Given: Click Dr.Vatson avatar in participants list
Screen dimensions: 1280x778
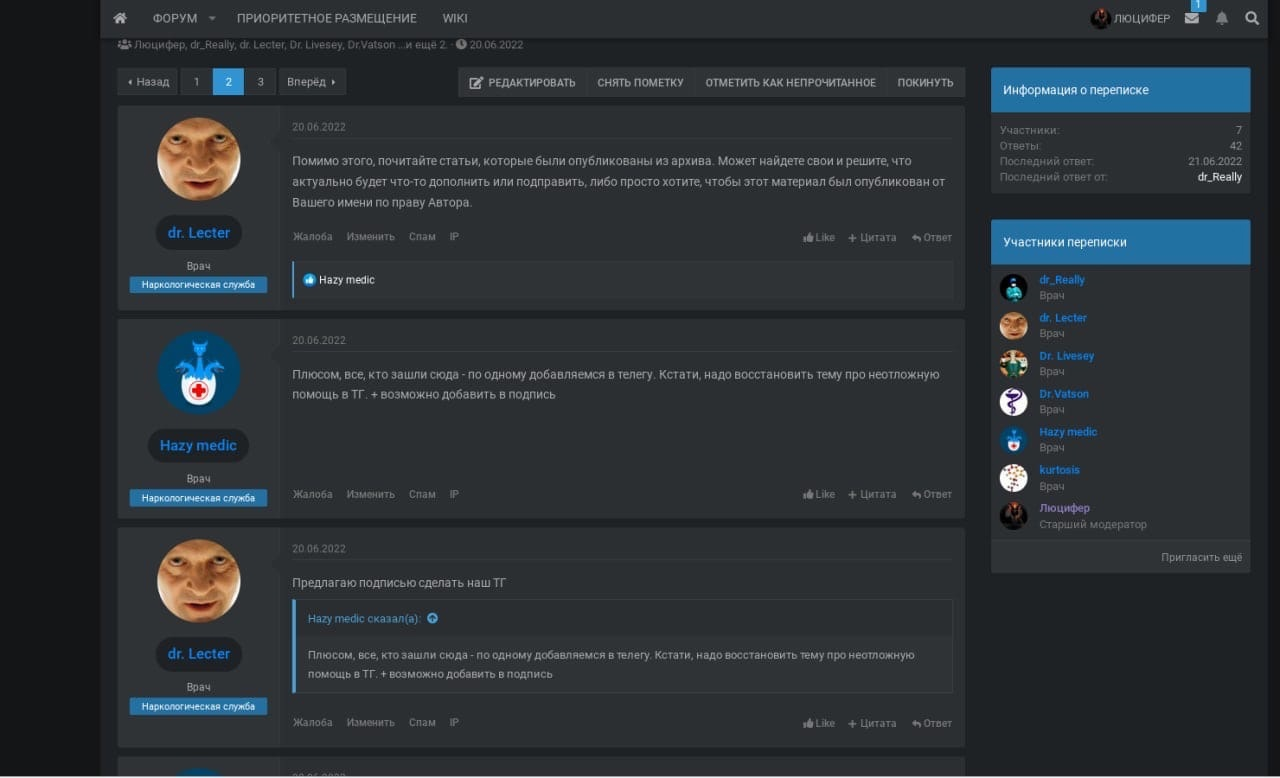Looking at the screenshot, I should click(1014, 402).
